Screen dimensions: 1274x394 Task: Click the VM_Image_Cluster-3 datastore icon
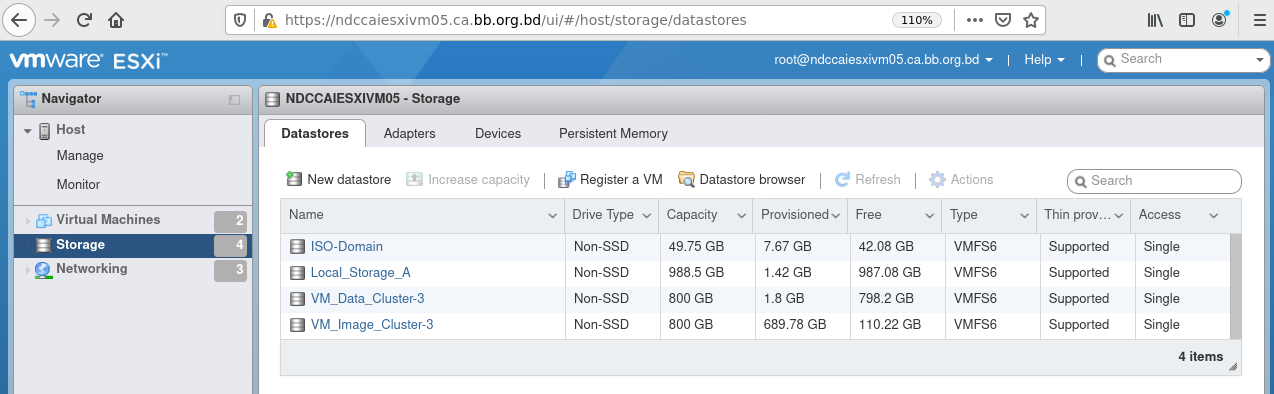coord(297,325)
